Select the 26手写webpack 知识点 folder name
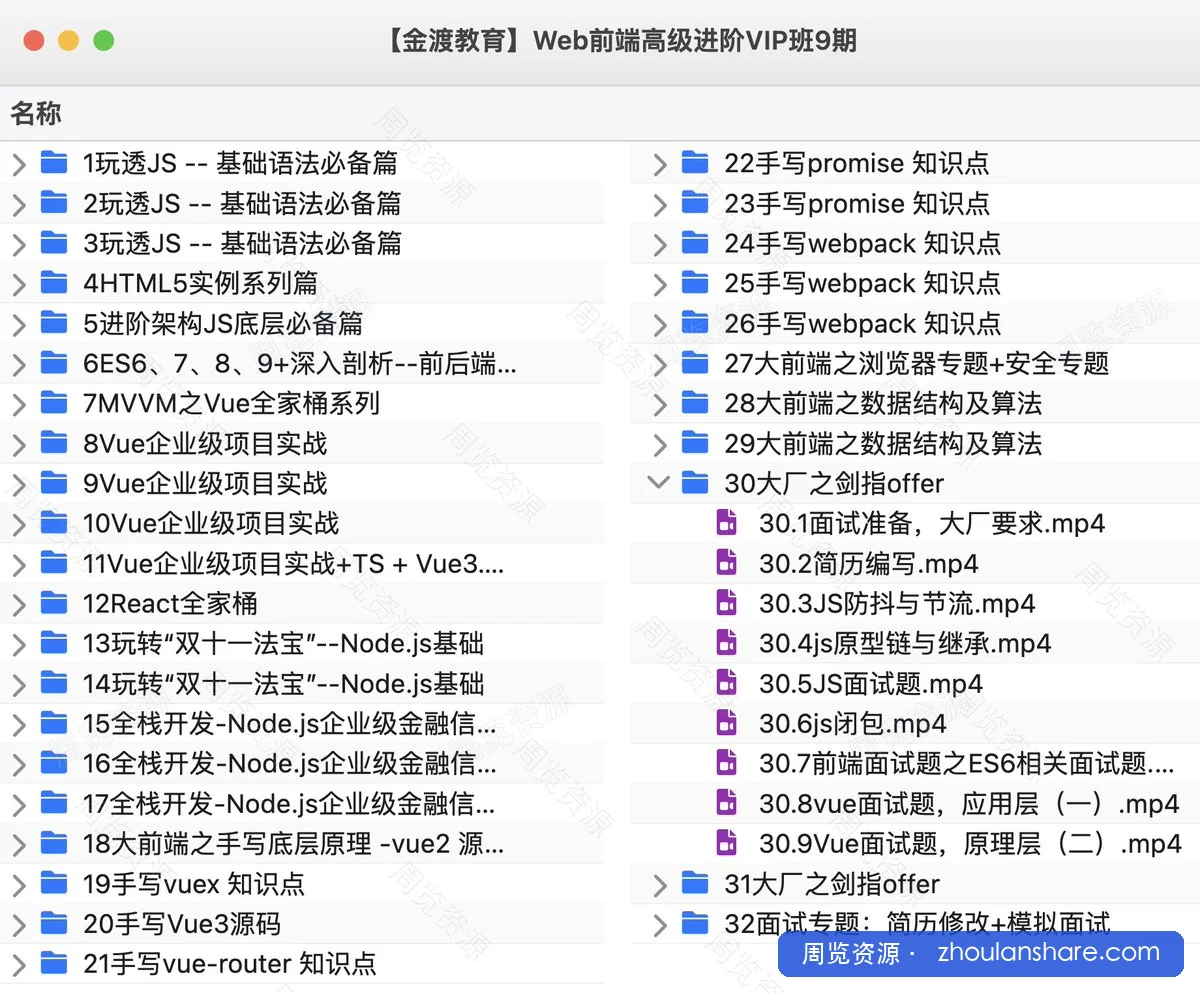This screenshot has height=993, width=1200. pos(862,323)
